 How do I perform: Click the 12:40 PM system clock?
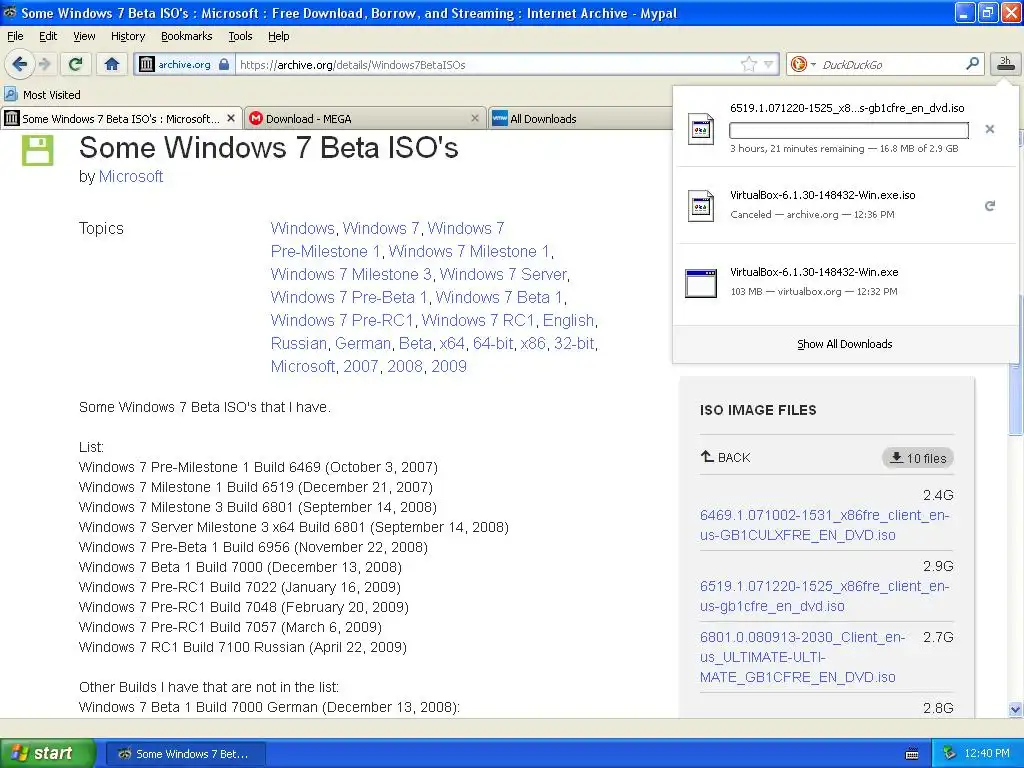tap(987, 753)
